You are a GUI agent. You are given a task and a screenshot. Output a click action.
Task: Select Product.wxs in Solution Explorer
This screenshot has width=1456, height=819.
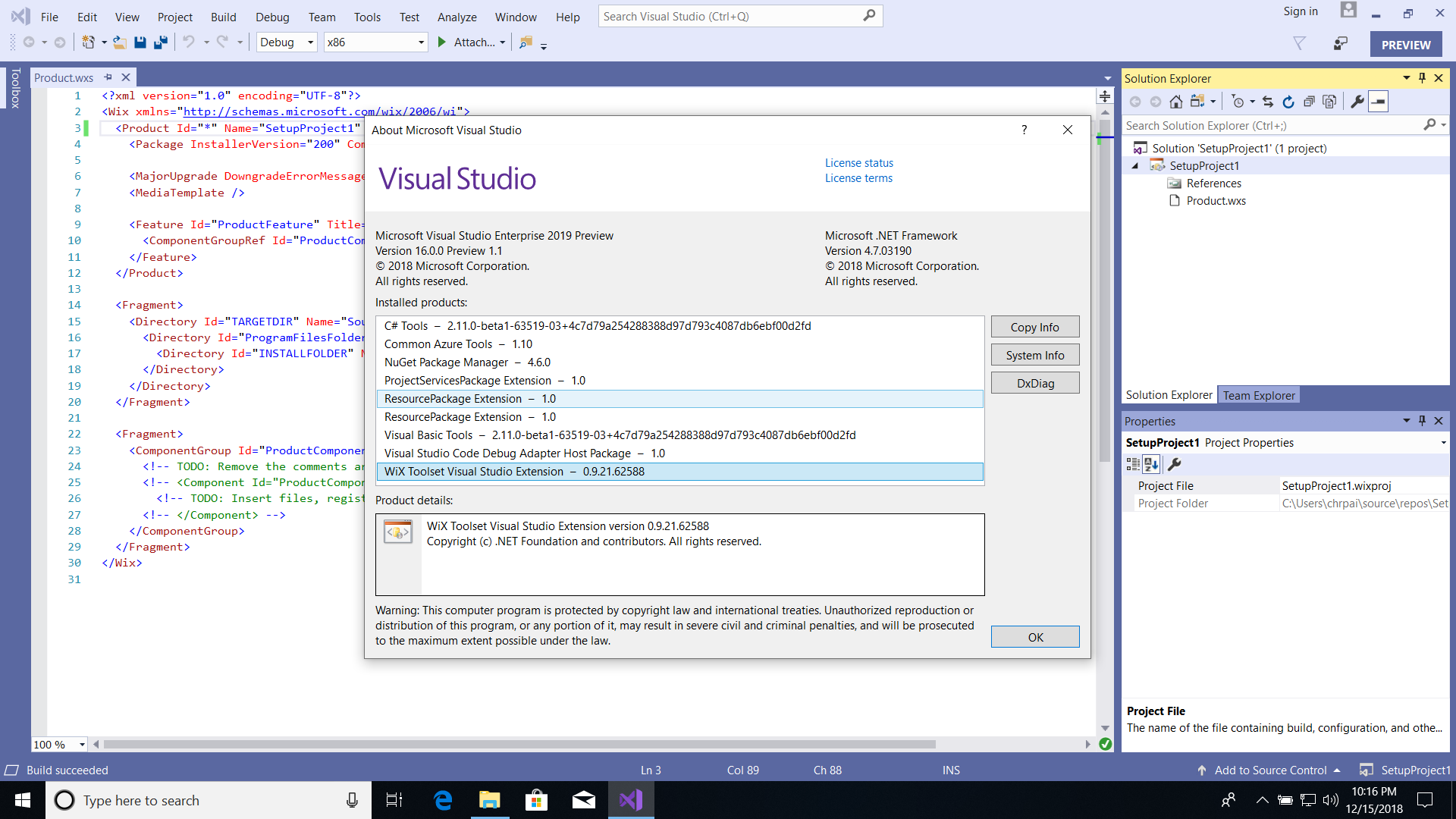[x=1216, y=201]
